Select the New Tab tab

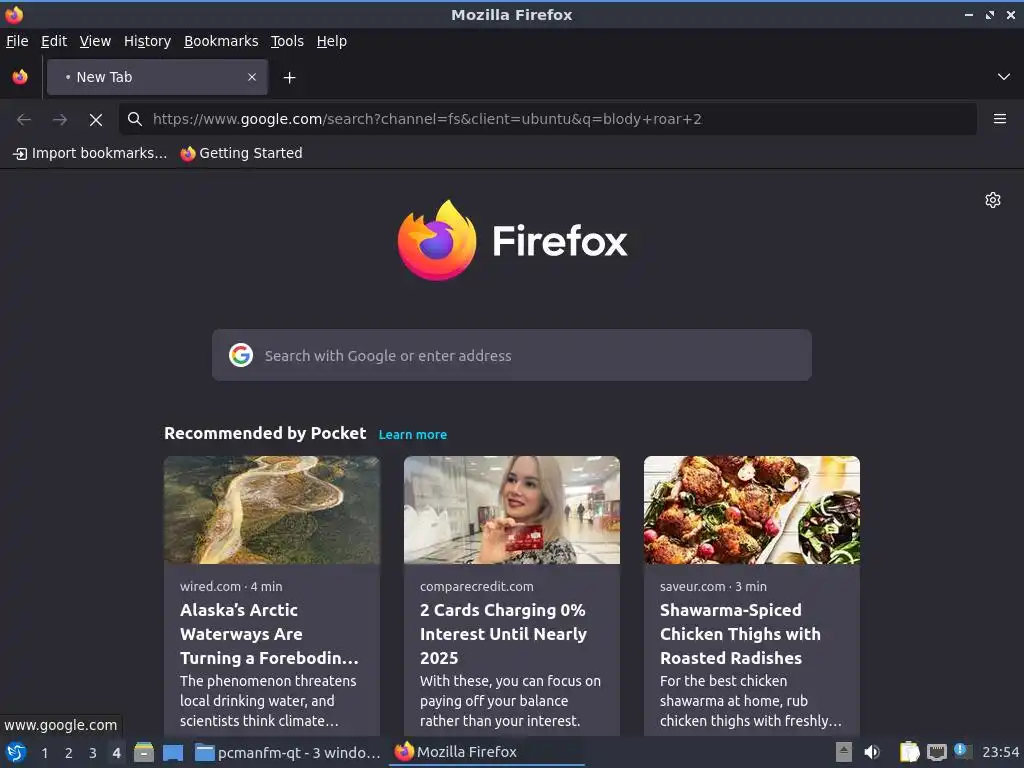tap(157, 77)
